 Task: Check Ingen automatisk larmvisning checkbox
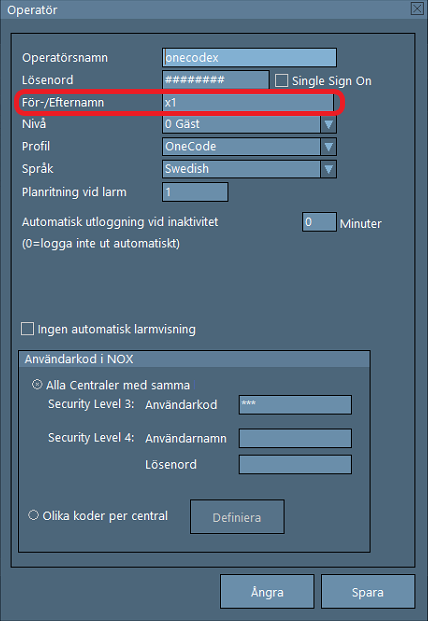coord(27,329)
